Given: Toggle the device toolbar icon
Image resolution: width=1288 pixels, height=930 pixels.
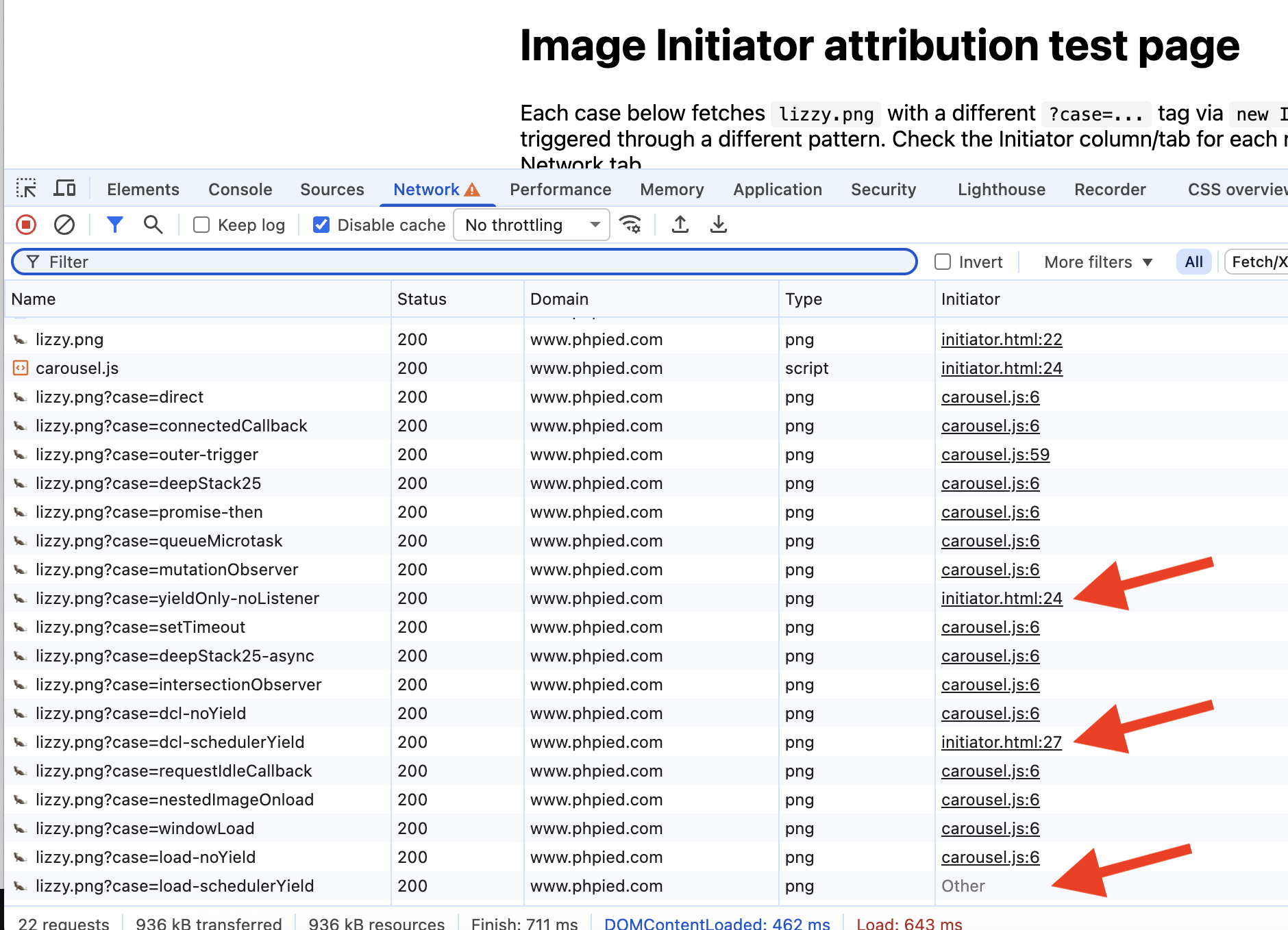Looking at the screenshot, I should click(x=65, y=188).
